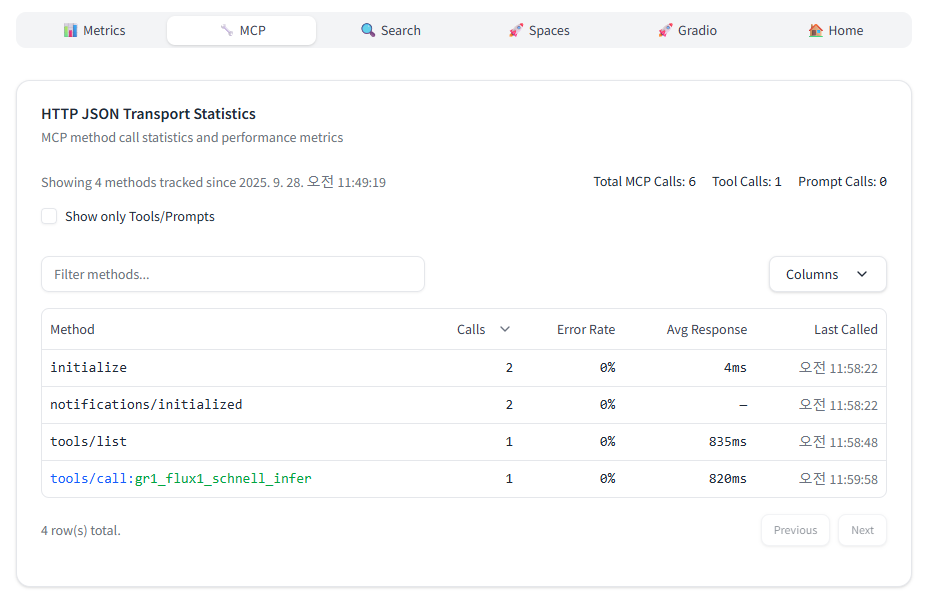Click chevron arrow in Columns button
The image size is (943, 602).
point(862,275)
